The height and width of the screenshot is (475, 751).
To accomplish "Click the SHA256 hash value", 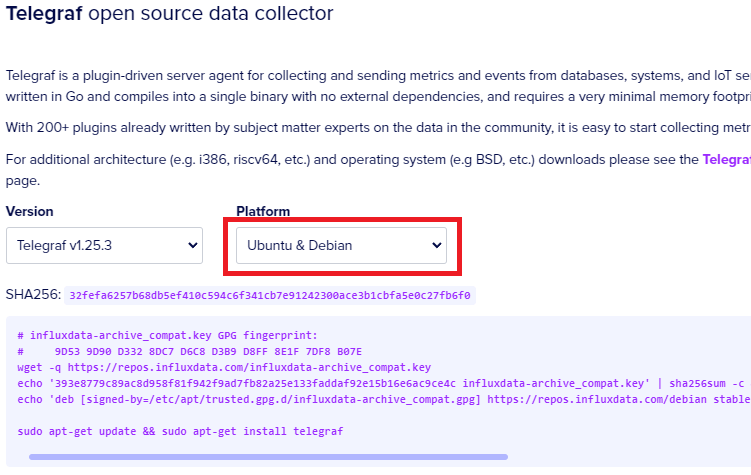I will tap(270, 296).
